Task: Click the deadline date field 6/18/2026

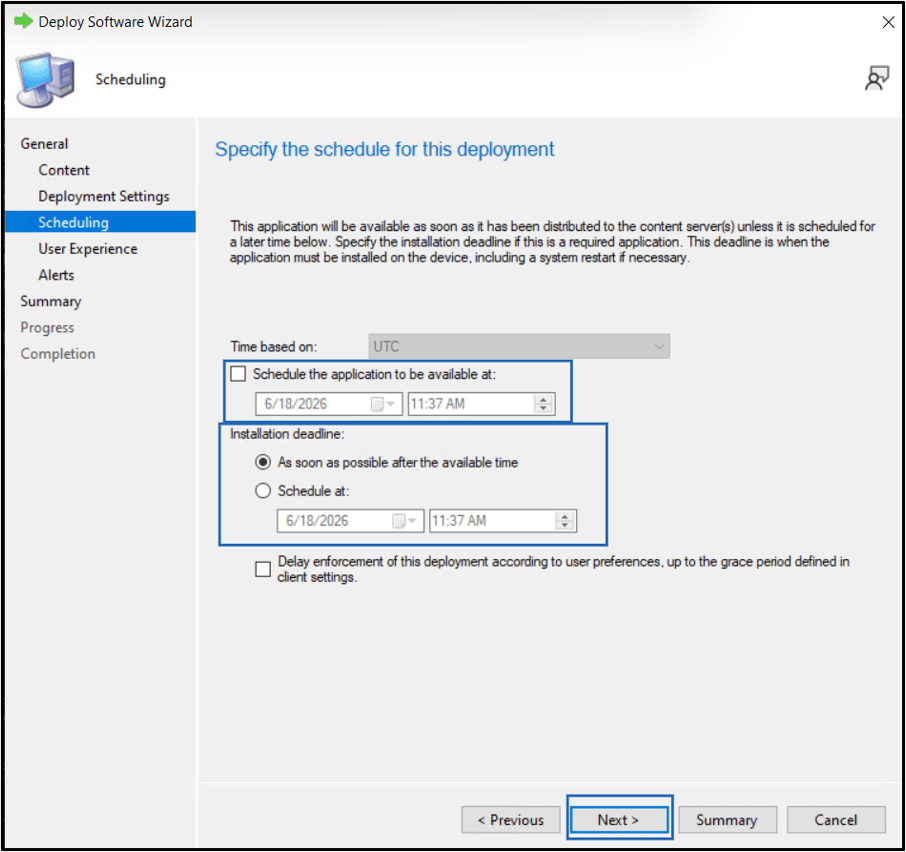Action: 350,520
